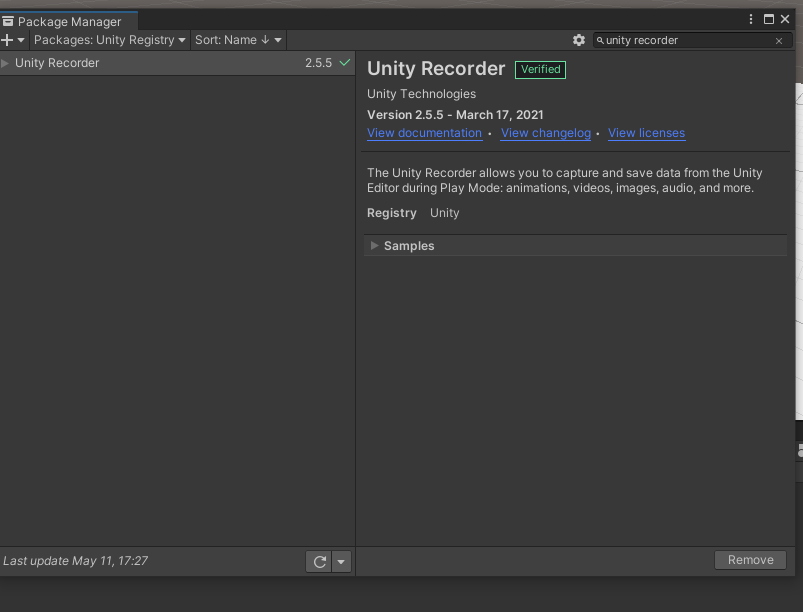Open the View licenses link
The image size is (803, 612).
click(x=646, y=133)
